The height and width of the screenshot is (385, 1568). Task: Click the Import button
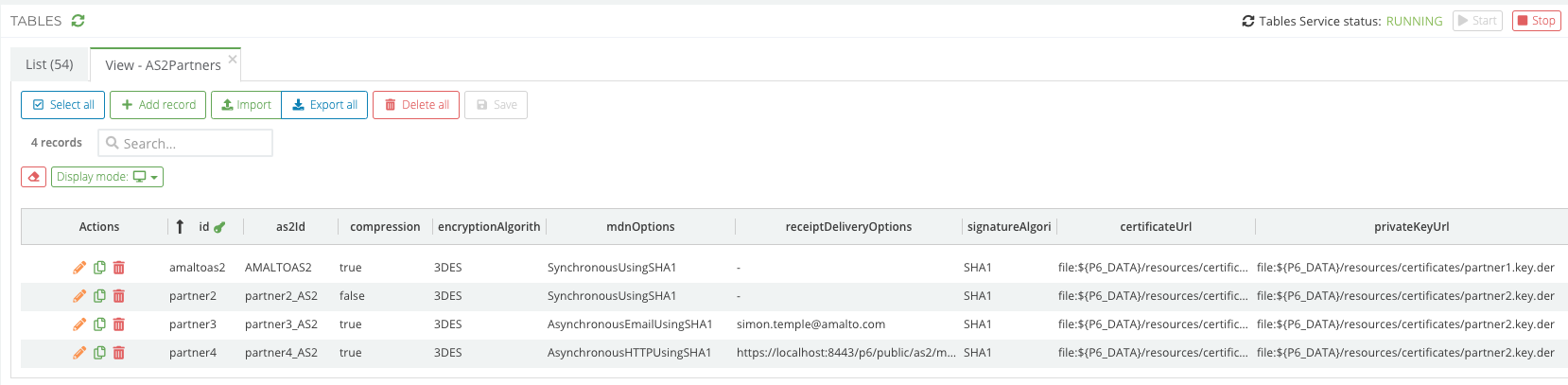pos(246,105)
